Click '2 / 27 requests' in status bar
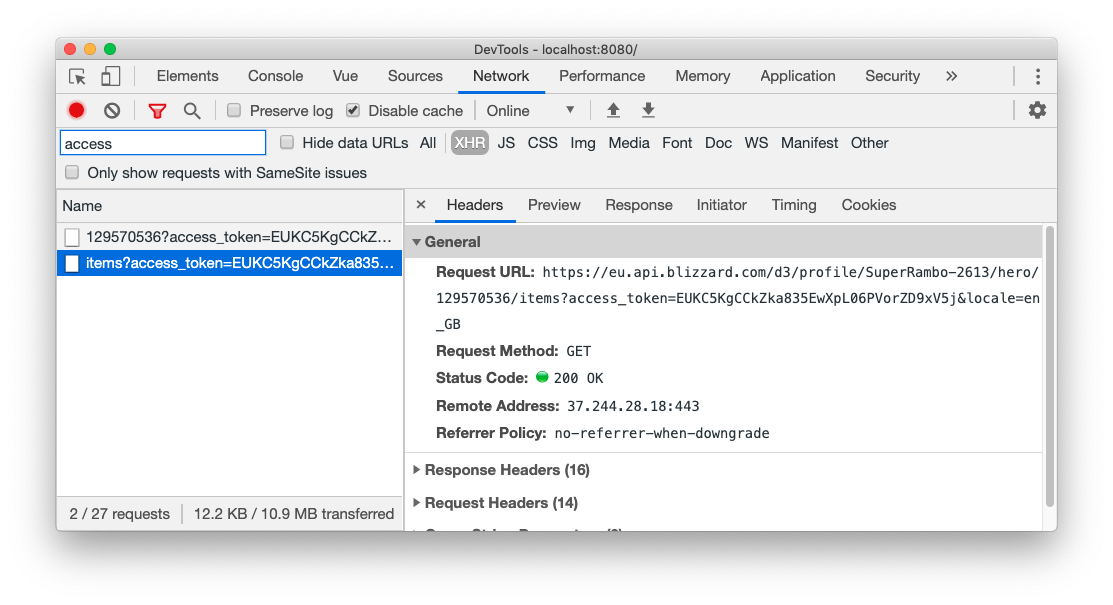1113x605 pixels. [119, 514]
